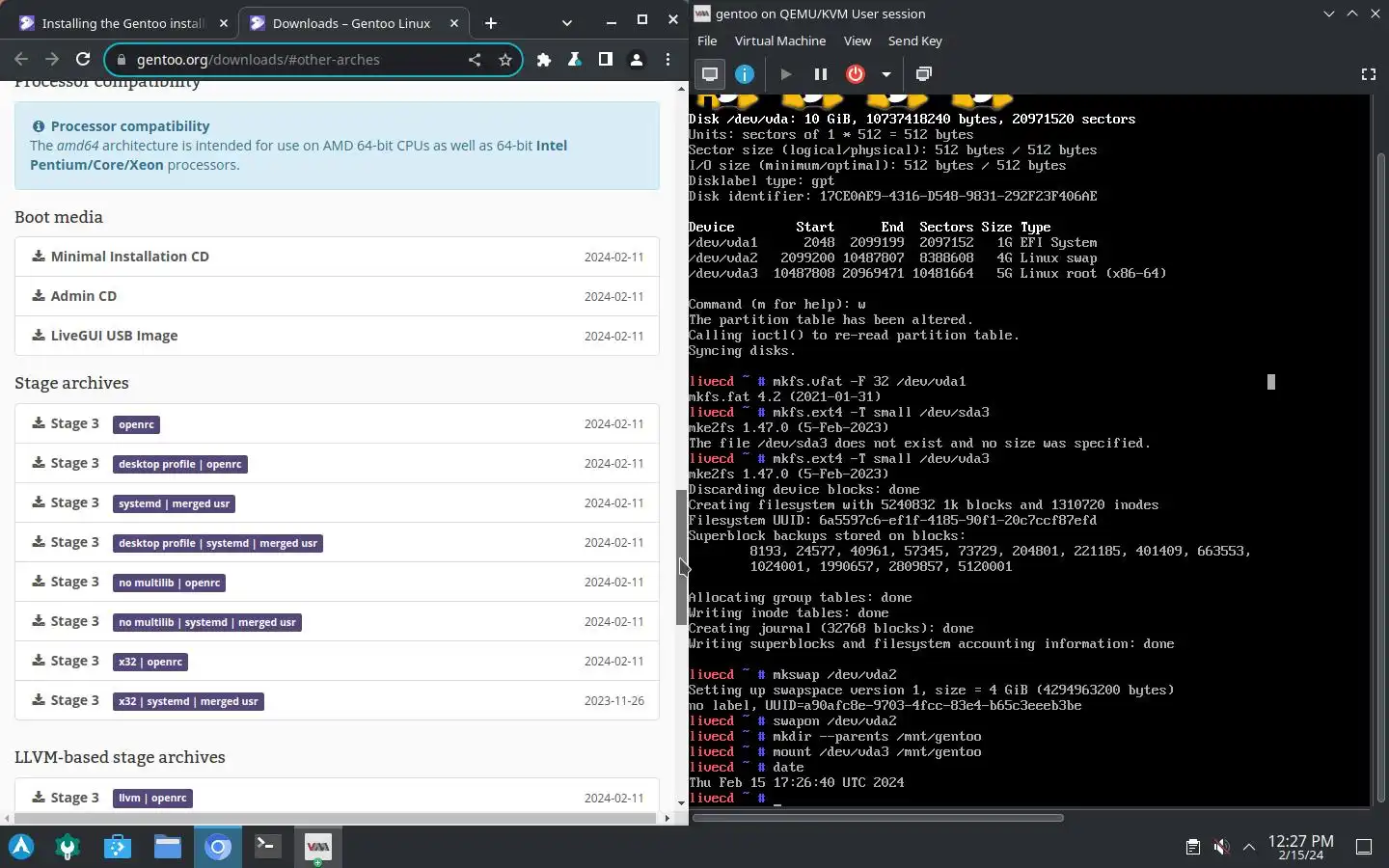Open the browser profile avatar
Screen dimensions: 1389x868
coord(637,60)
